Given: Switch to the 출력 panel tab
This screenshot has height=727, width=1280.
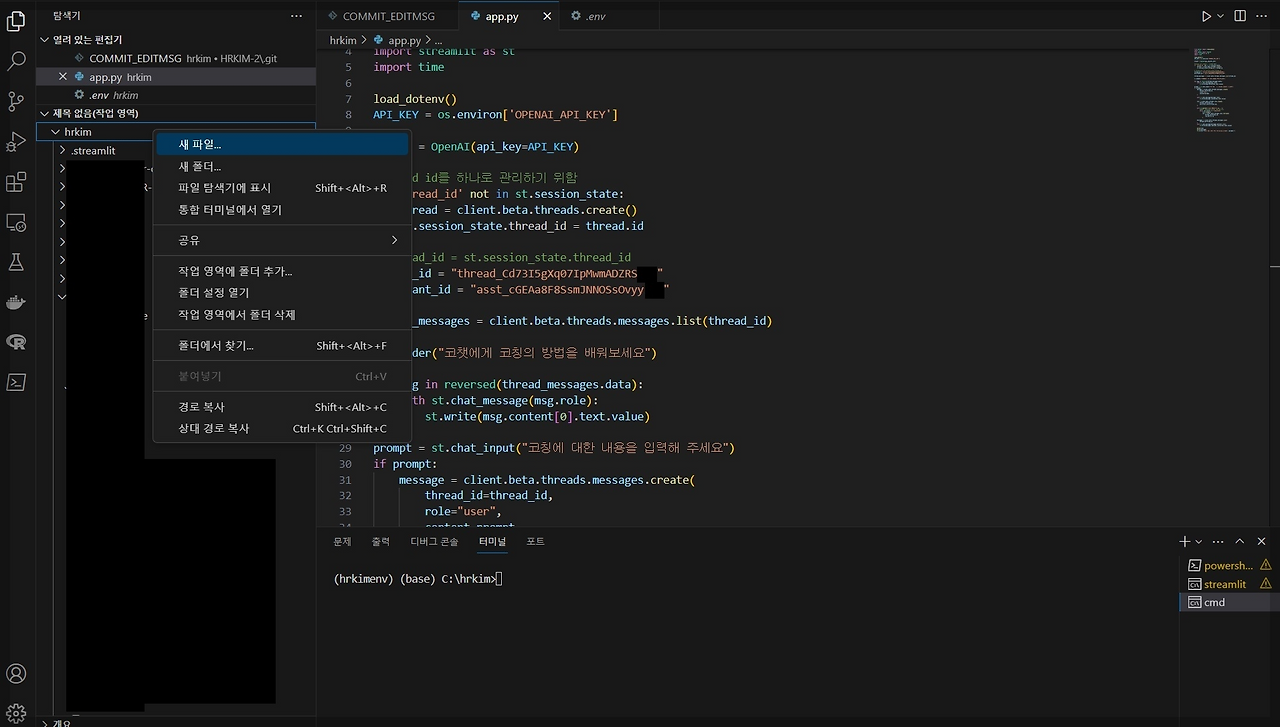Looking at the screenshot, I should pos(381,541).
